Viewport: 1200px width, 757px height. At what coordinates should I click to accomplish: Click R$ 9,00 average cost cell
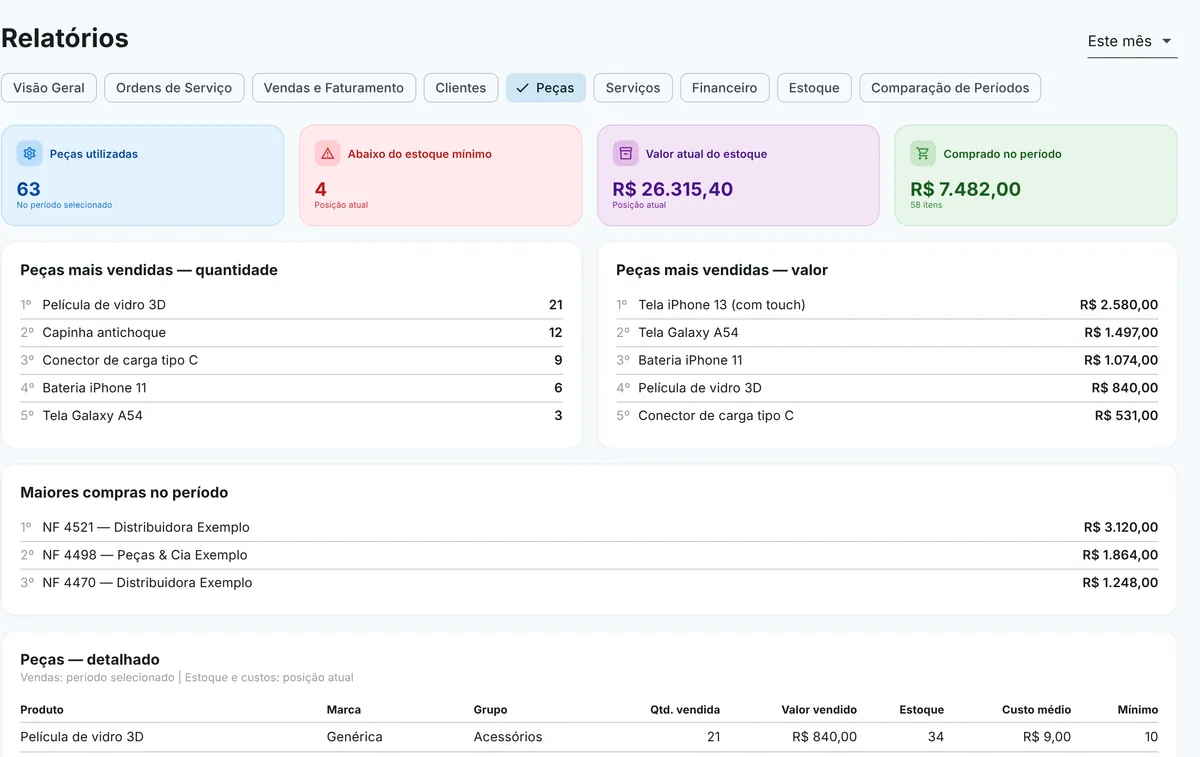[x=1047, y=737]
